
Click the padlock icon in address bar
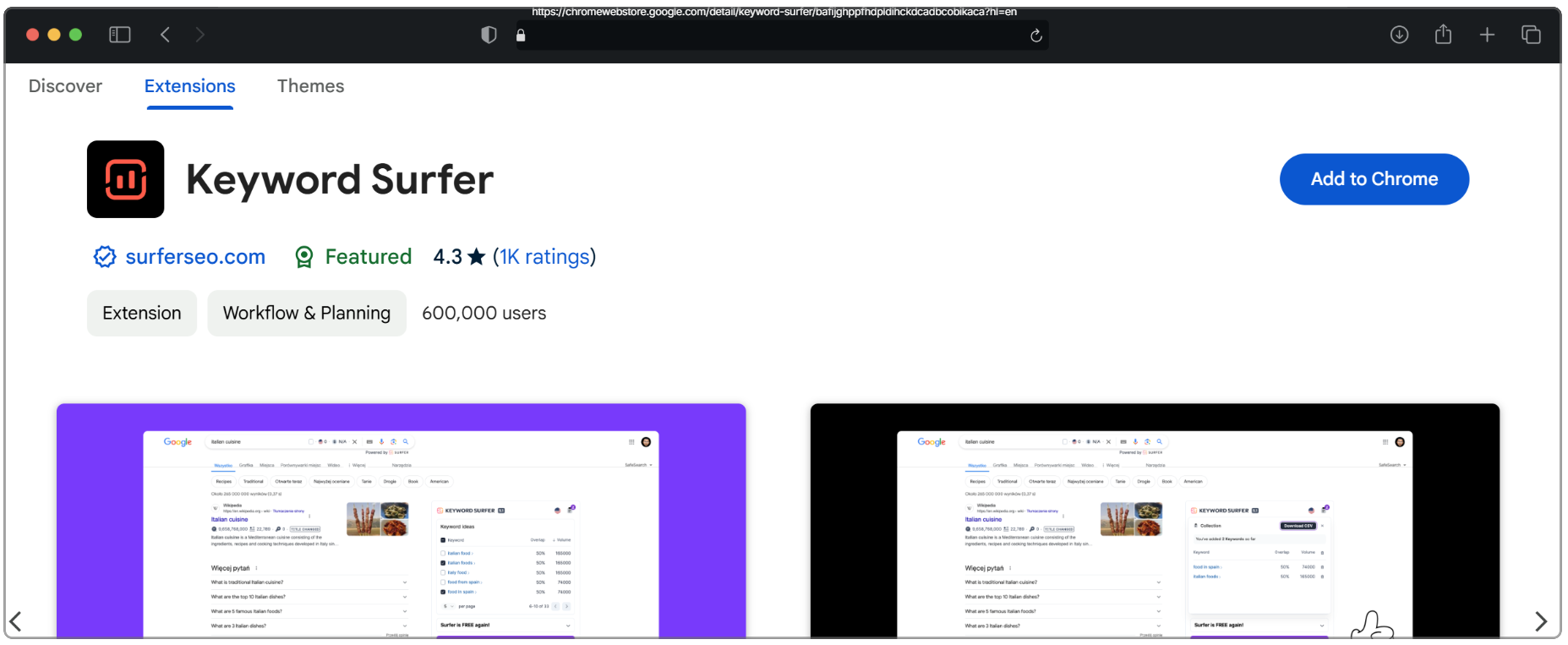(521, 35)
